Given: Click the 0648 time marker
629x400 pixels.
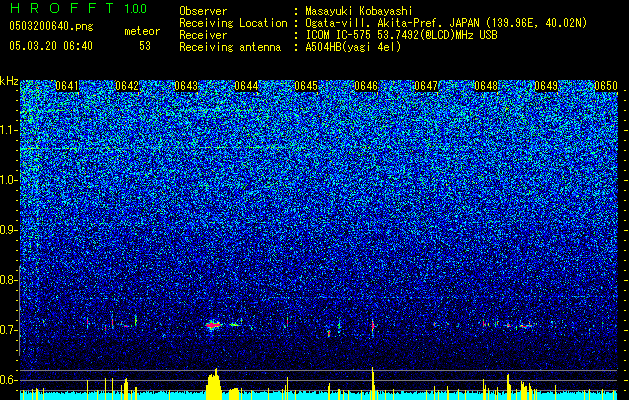Looking at the screenshot, I should (486, 86).
